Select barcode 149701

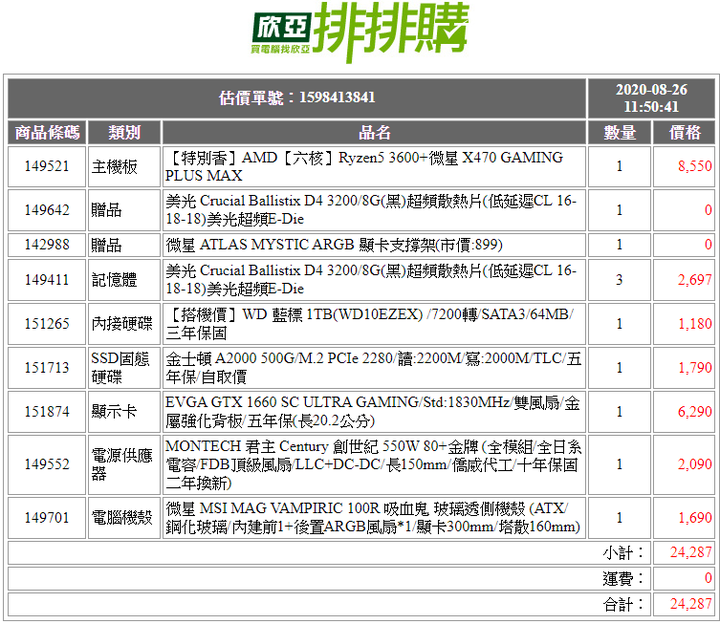point(47,518)
